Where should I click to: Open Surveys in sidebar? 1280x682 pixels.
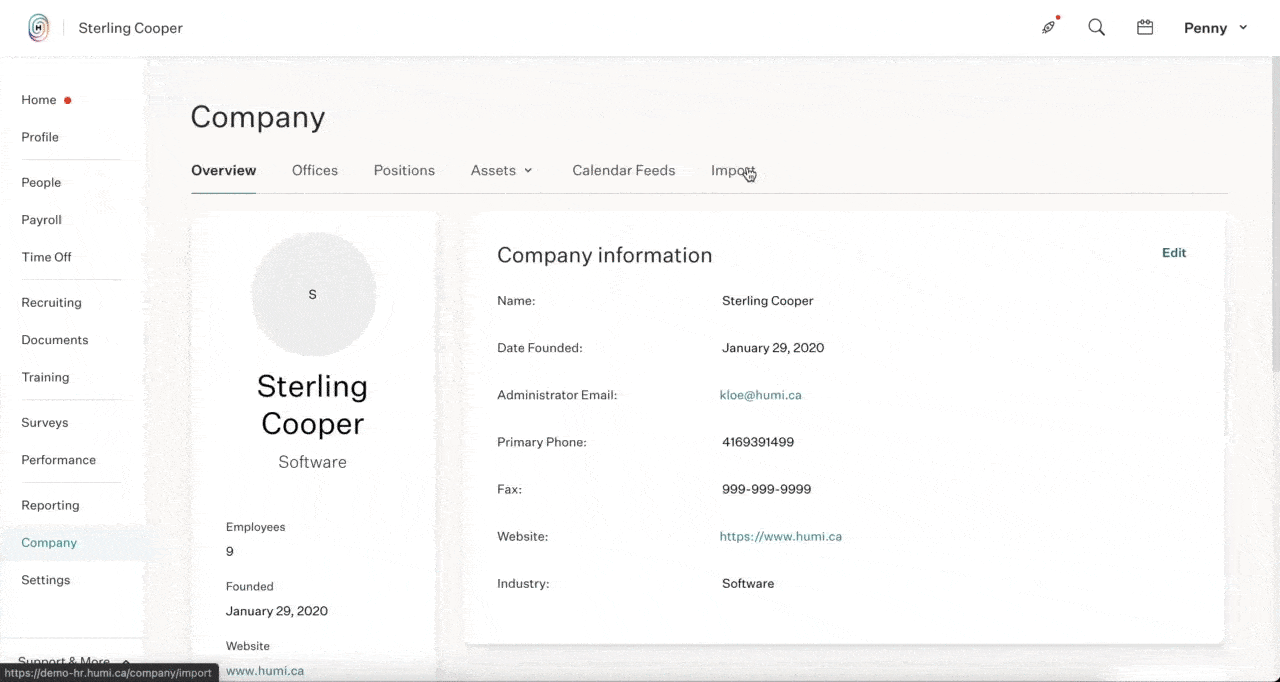[45, 422]
